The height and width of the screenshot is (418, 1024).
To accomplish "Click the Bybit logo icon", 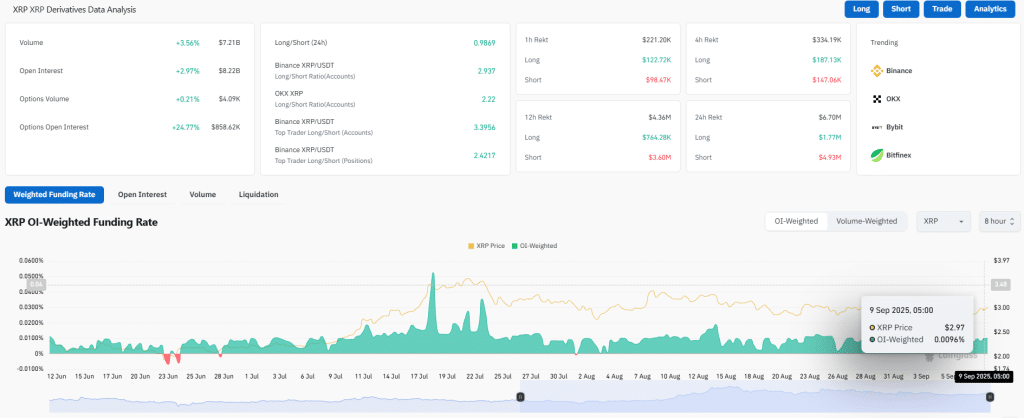I will 877,127.
